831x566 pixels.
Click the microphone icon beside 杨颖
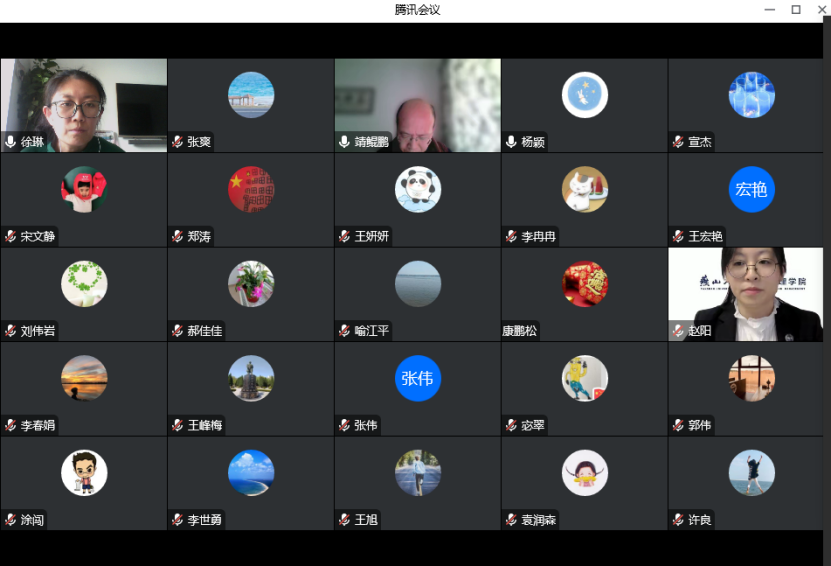(511, 142)
